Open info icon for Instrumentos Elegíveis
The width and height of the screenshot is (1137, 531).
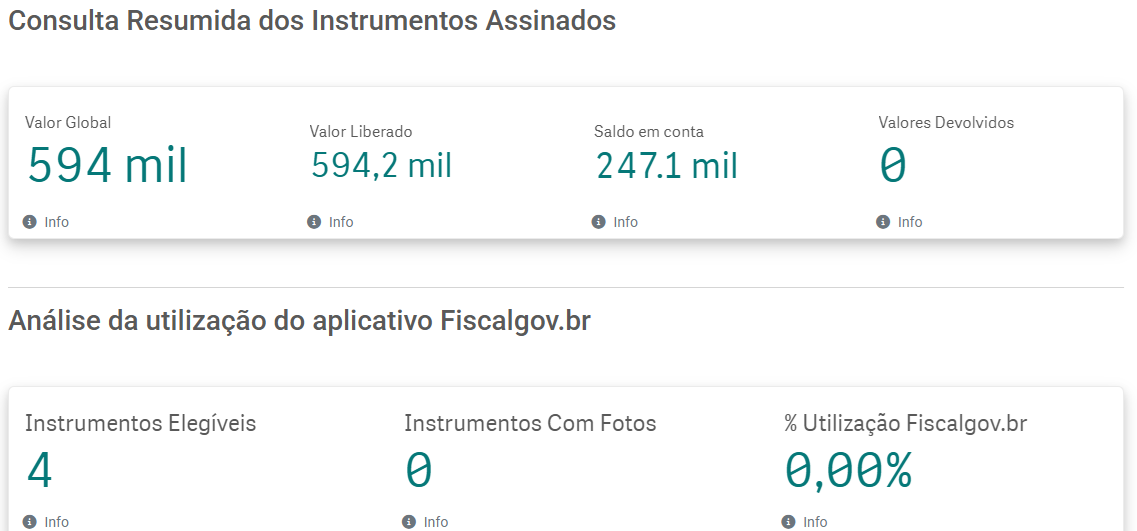pyautogui.click(x=29, y=522)
